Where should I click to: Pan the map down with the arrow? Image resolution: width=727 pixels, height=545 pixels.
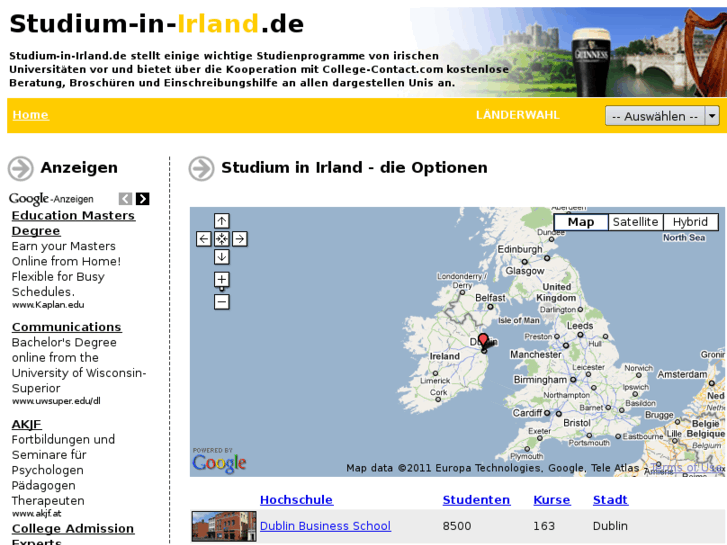[222, 257]
